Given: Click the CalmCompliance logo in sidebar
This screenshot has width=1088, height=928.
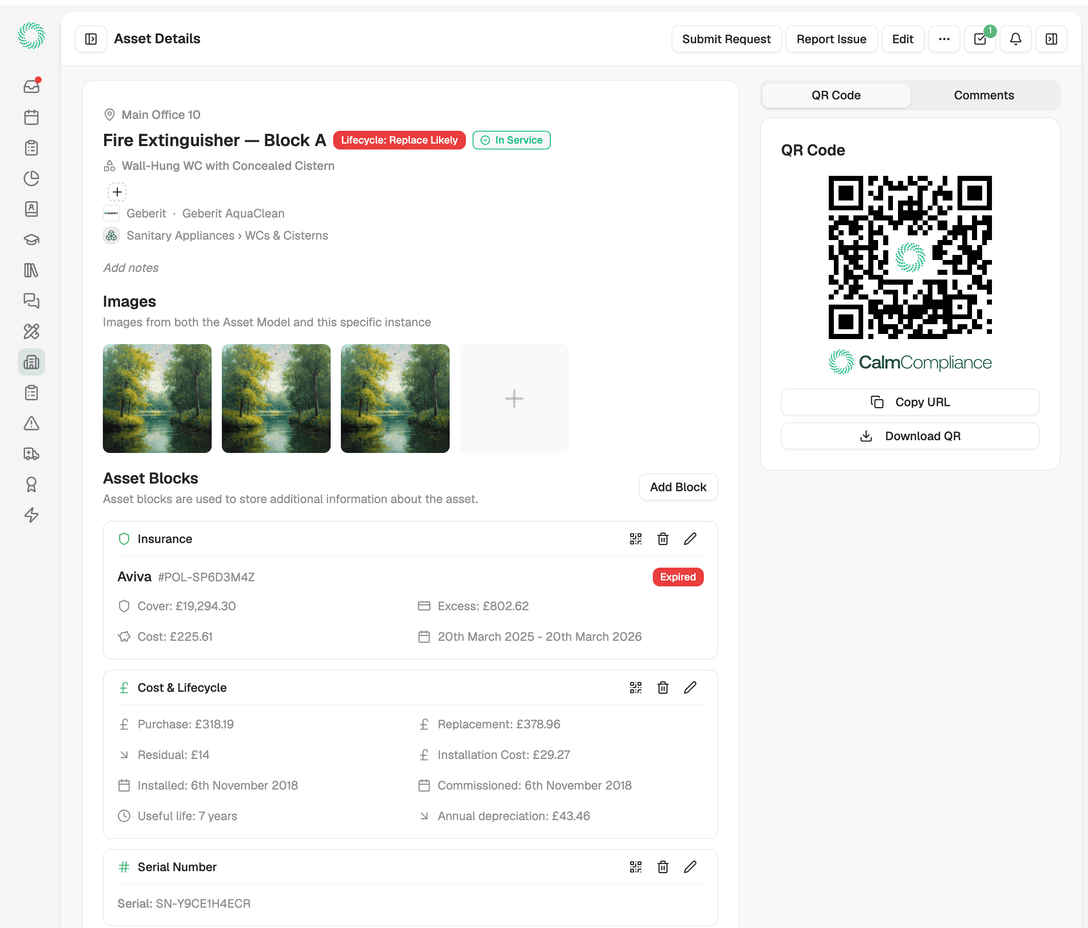Looking at the screenshot, I should coord(31,35).
